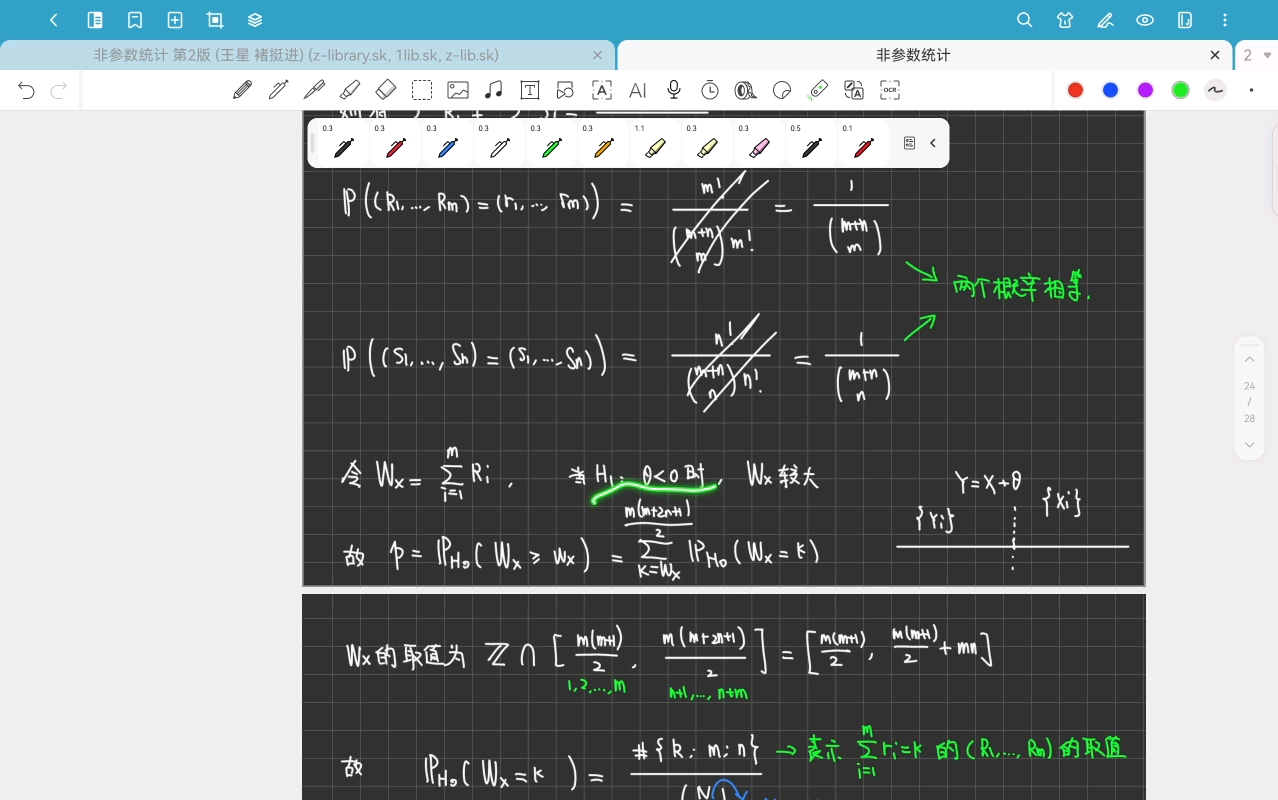Screen dimensions: 1278x800
Task: Click the crop/fit page icon
Action: pos(215,20)
